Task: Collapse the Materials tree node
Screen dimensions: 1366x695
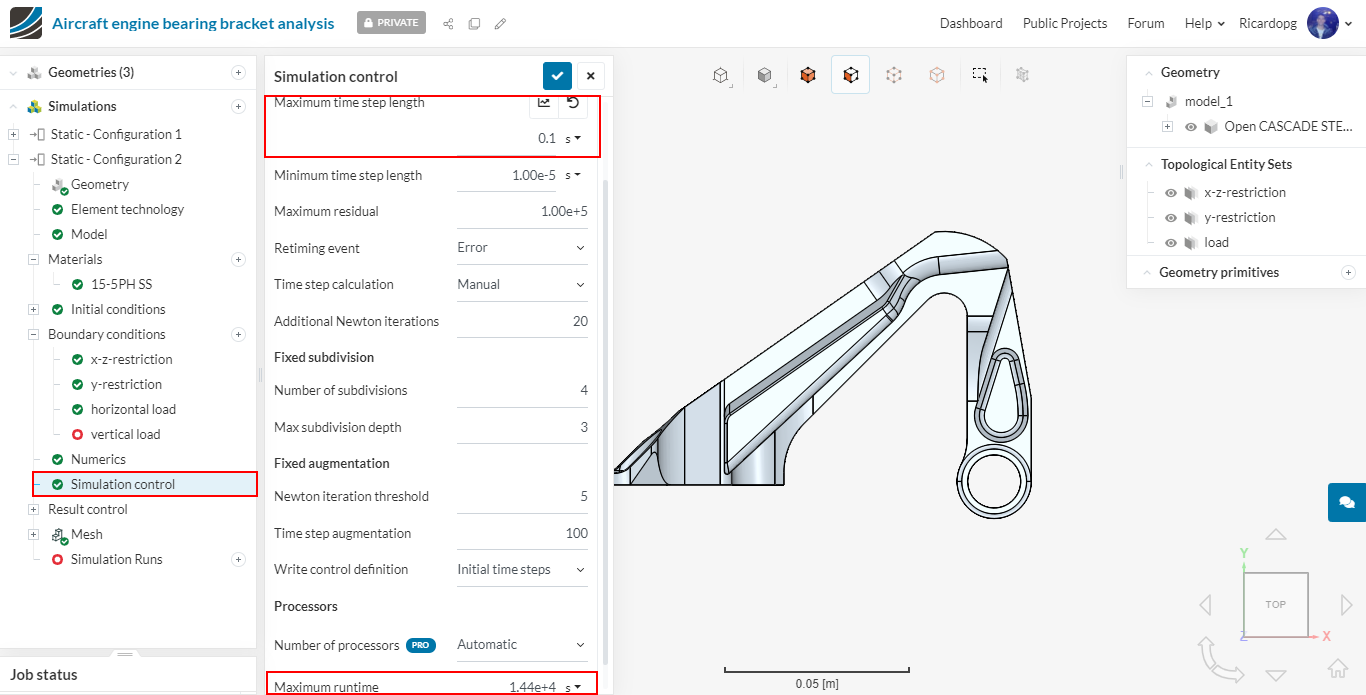Action: pos(33,259)
